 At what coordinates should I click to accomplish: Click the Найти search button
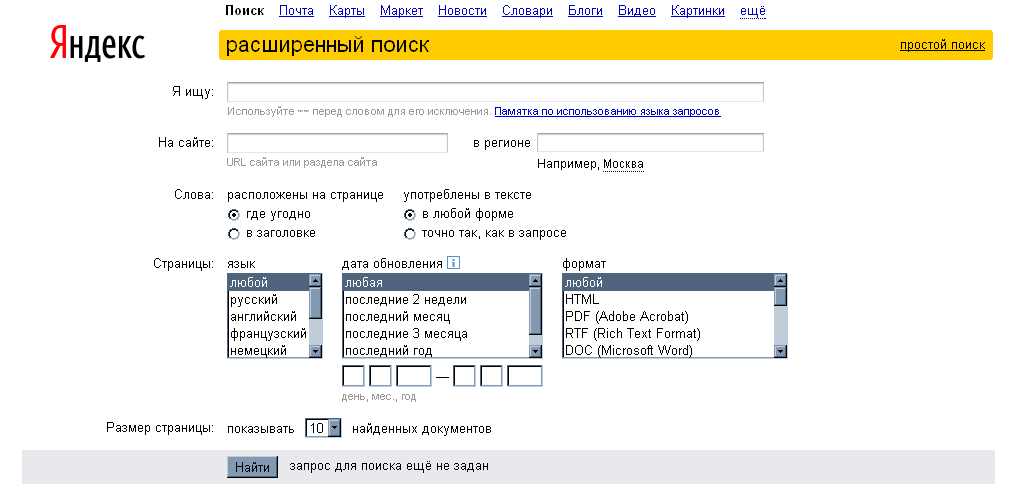[253, 467]
